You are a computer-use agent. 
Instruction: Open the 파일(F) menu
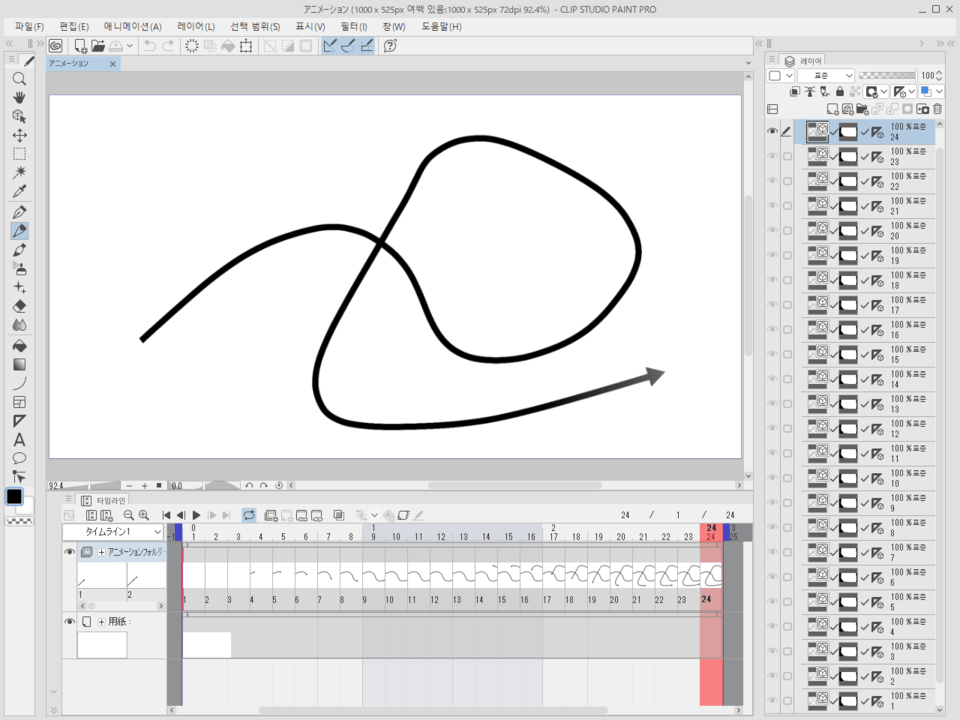(29, 26)
